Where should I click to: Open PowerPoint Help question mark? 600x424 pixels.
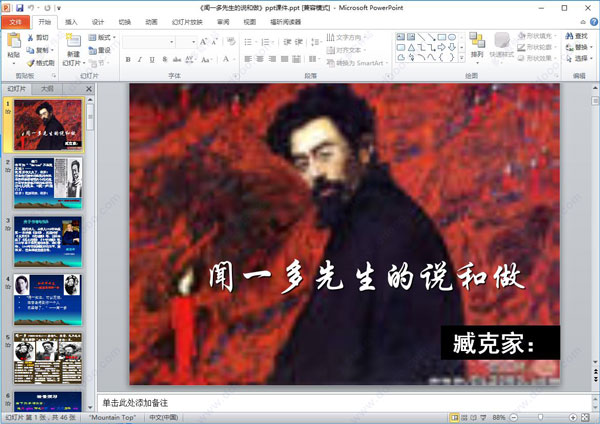point(594,22)
